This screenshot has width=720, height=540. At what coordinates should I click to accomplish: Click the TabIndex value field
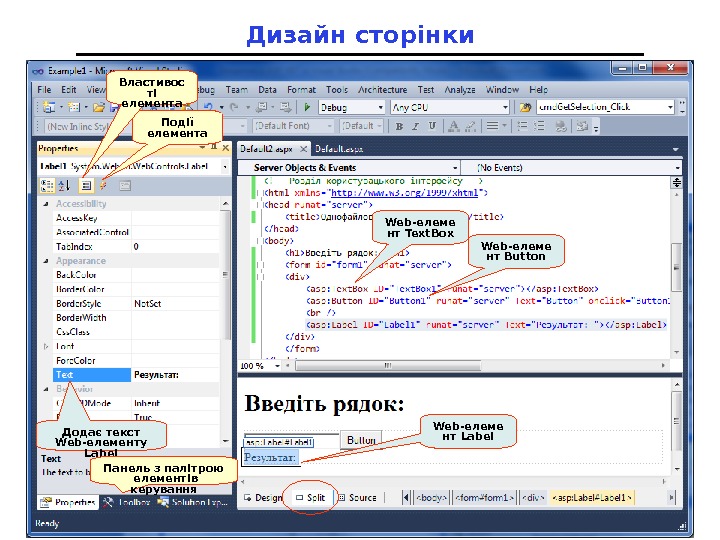175,247
